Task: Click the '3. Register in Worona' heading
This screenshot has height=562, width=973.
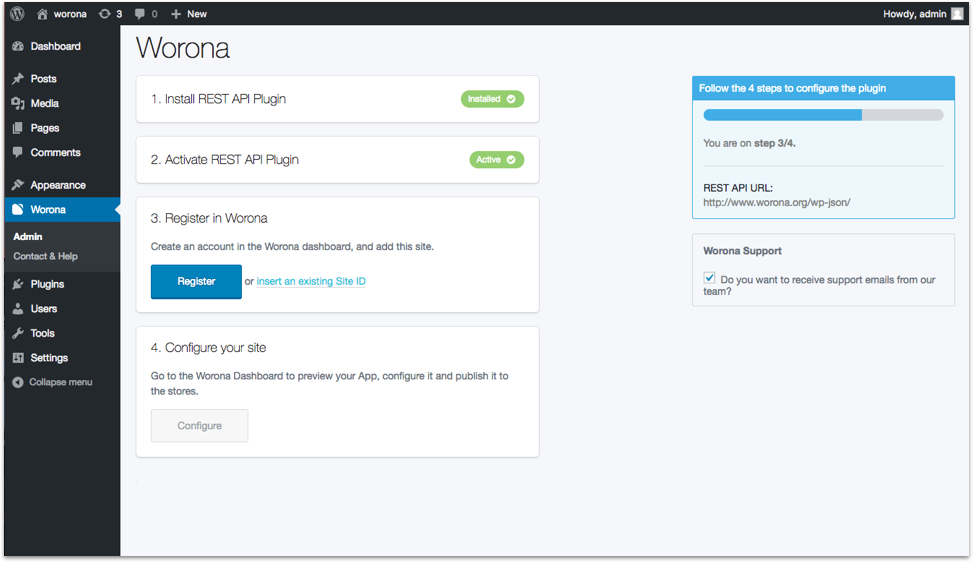Action: pos(208,218)
